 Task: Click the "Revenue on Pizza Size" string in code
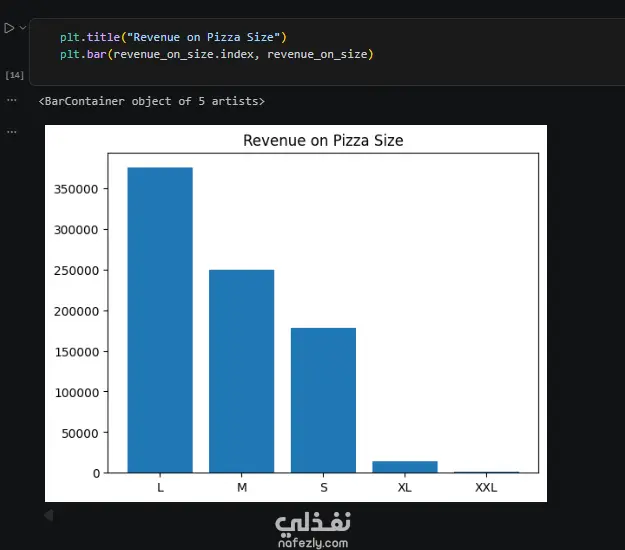point(203,37)
